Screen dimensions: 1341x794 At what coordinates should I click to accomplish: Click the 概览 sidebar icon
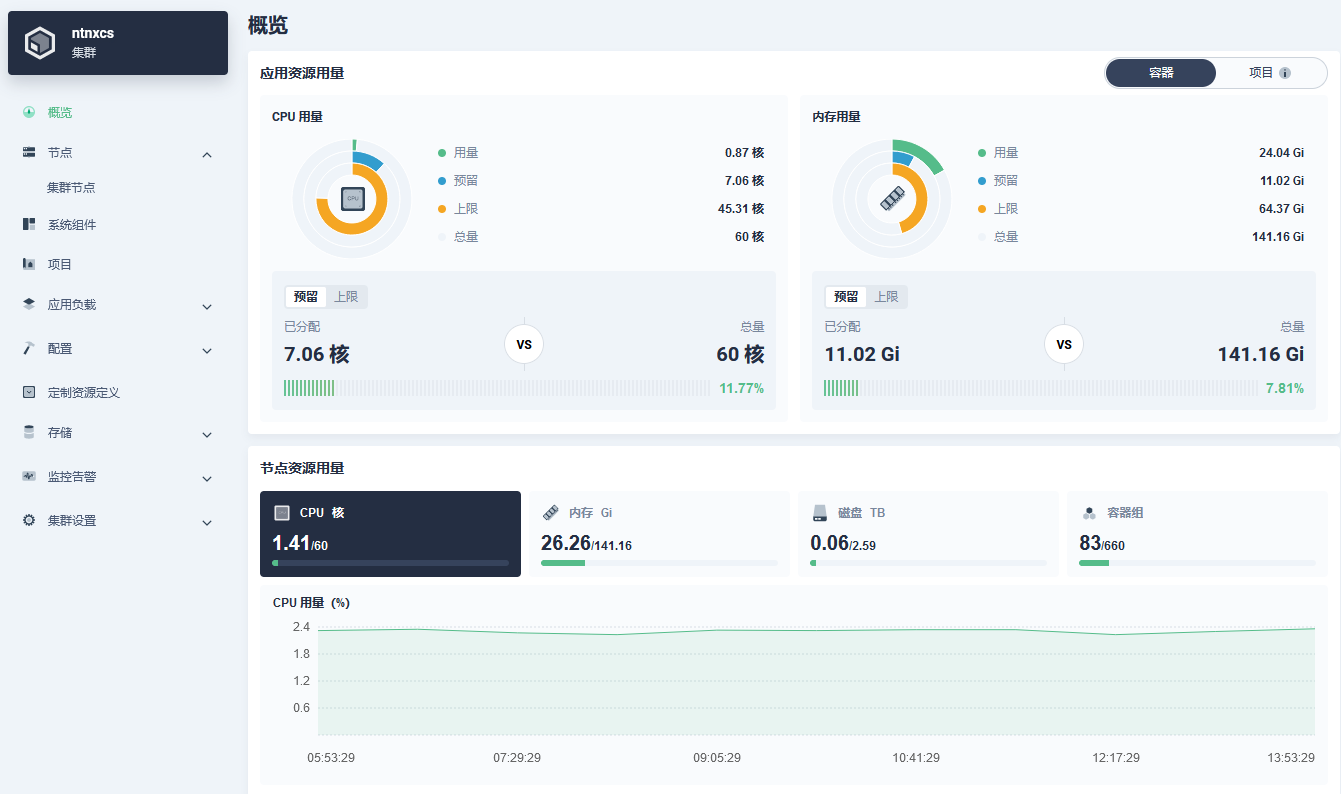(29, 112)
